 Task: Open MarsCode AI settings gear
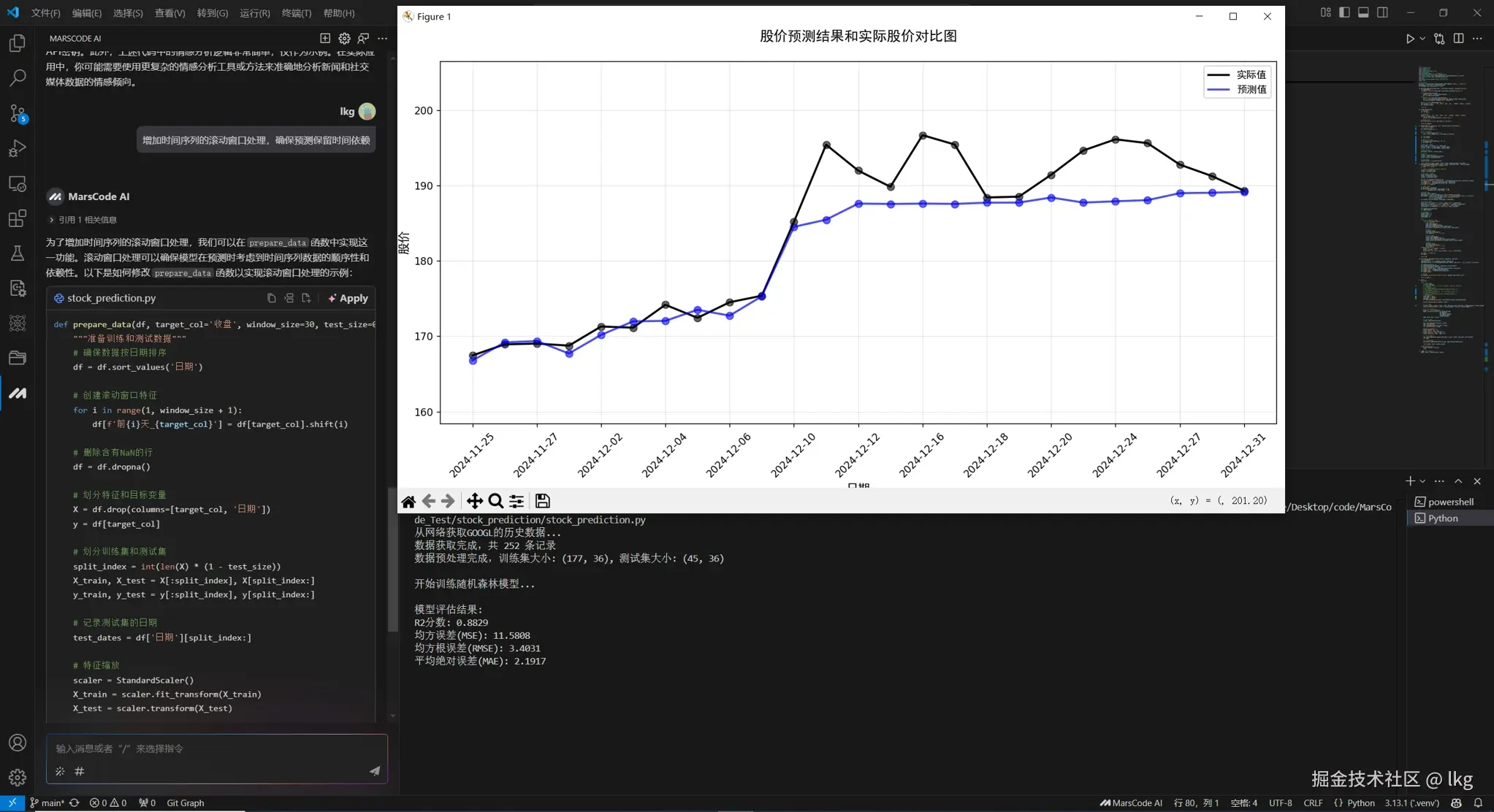[x=343, y=38]
